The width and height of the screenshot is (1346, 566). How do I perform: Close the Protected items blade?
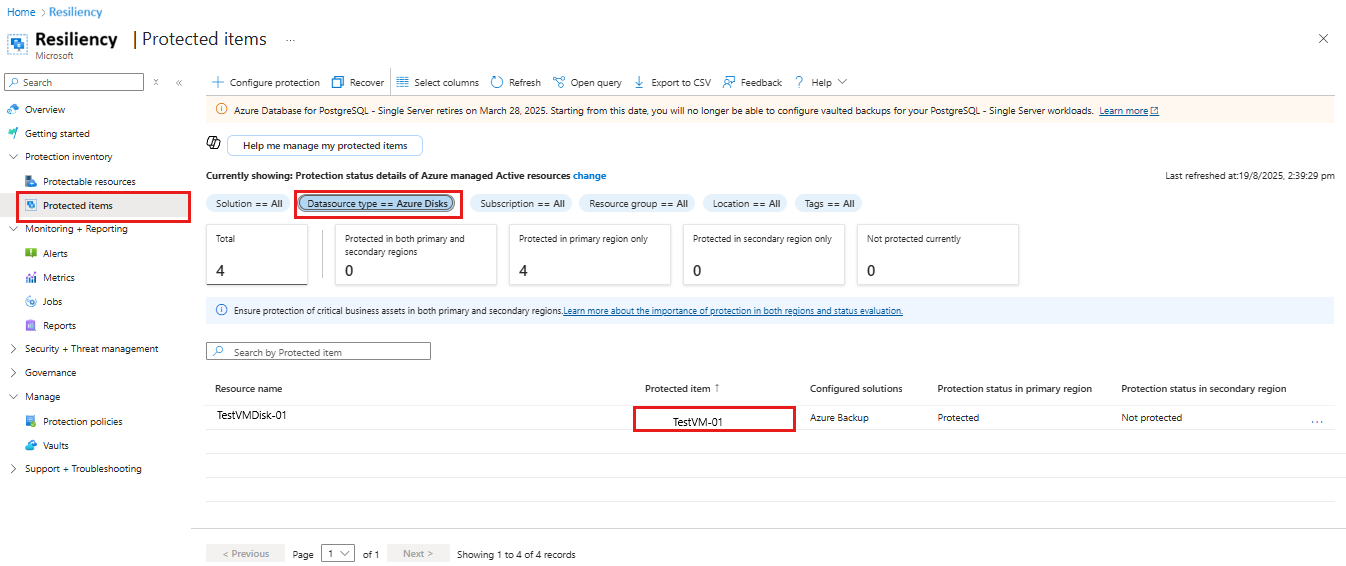click(1323, 39)
